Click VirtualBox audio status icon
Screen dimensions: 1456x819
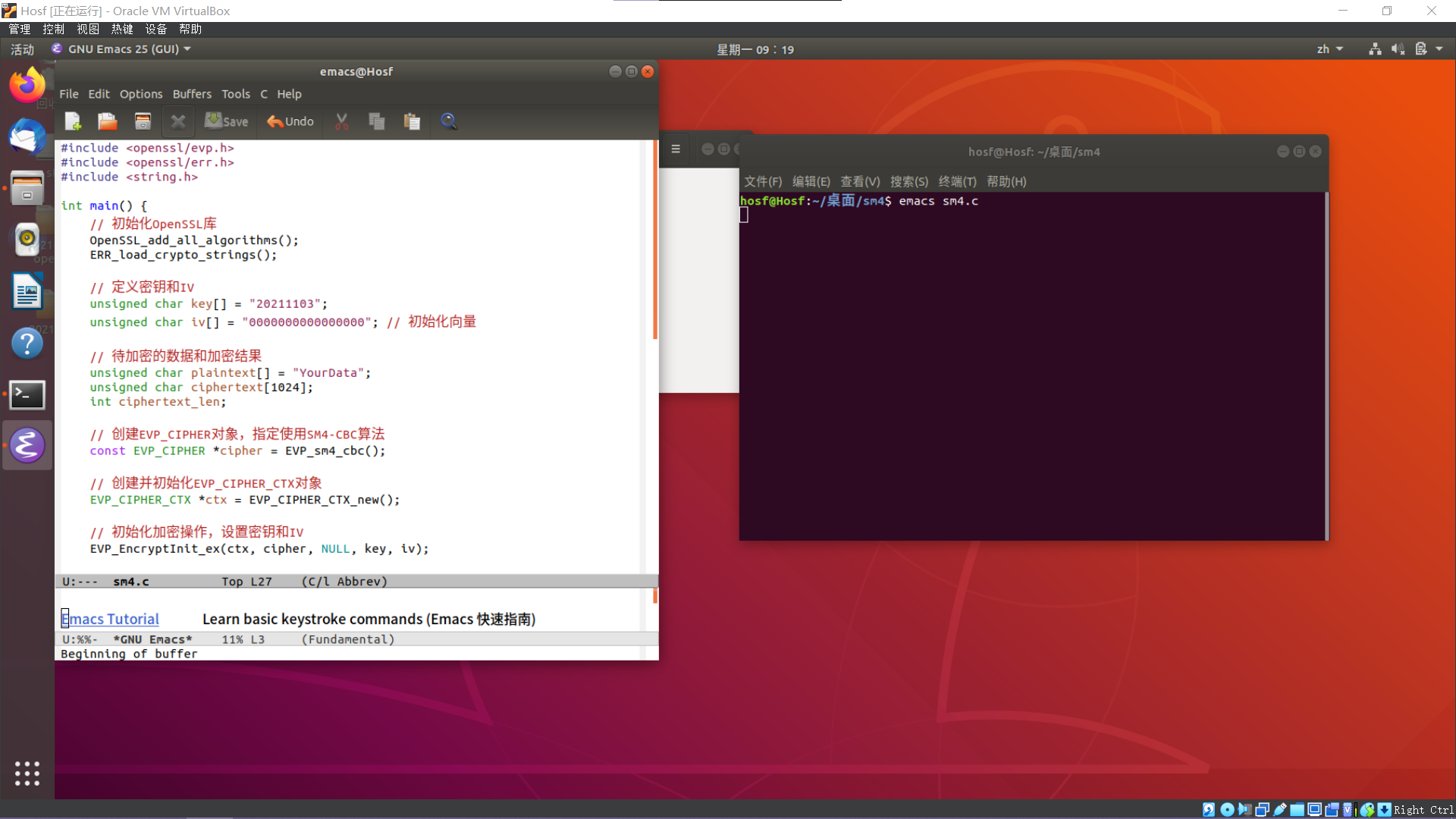(1244, 810)
